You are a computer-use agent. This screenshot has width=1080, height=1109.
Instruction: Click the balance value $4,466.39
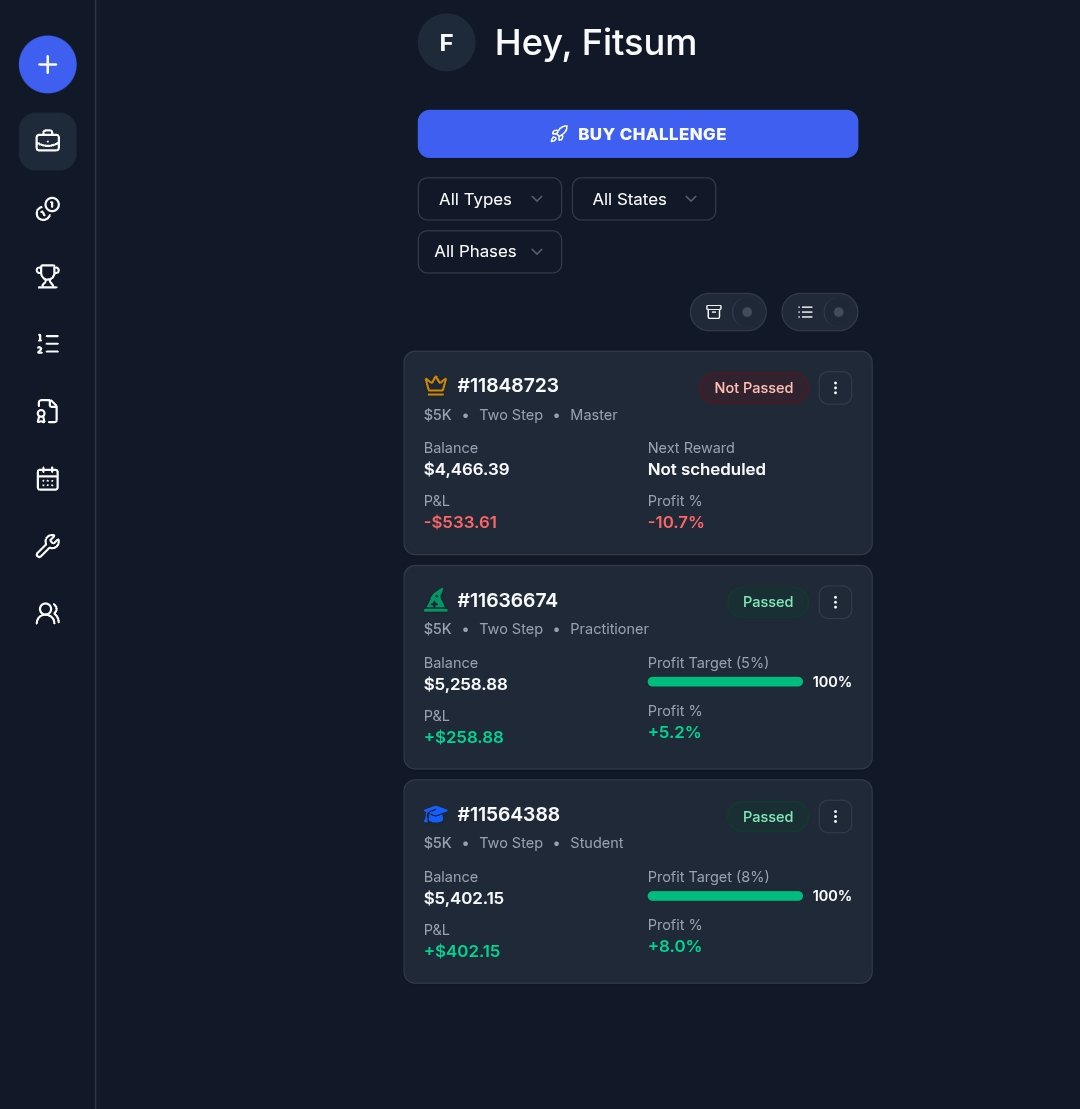(x=467, y=469)
